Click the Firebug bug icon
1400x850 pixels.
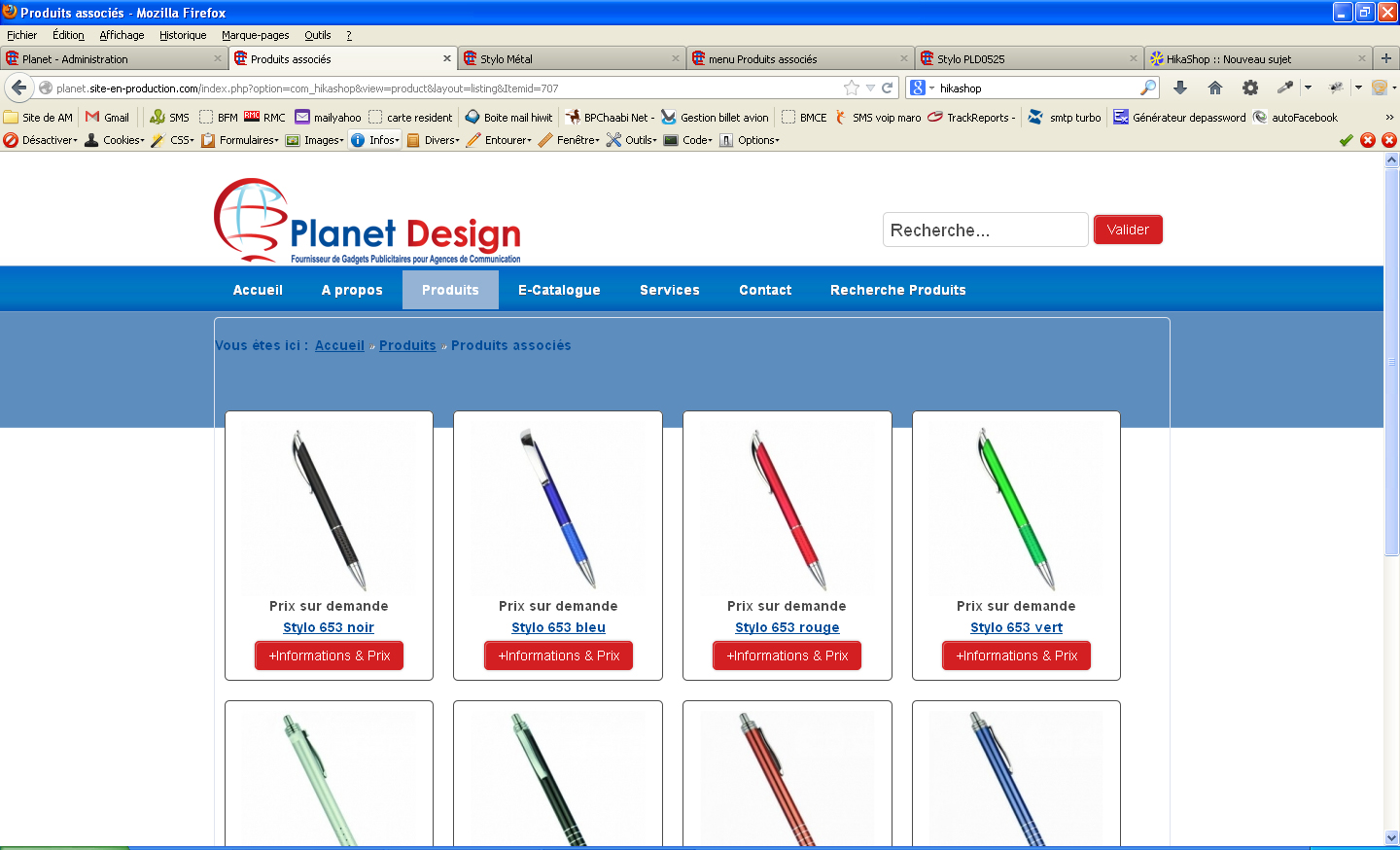[x=1337, y=88]
